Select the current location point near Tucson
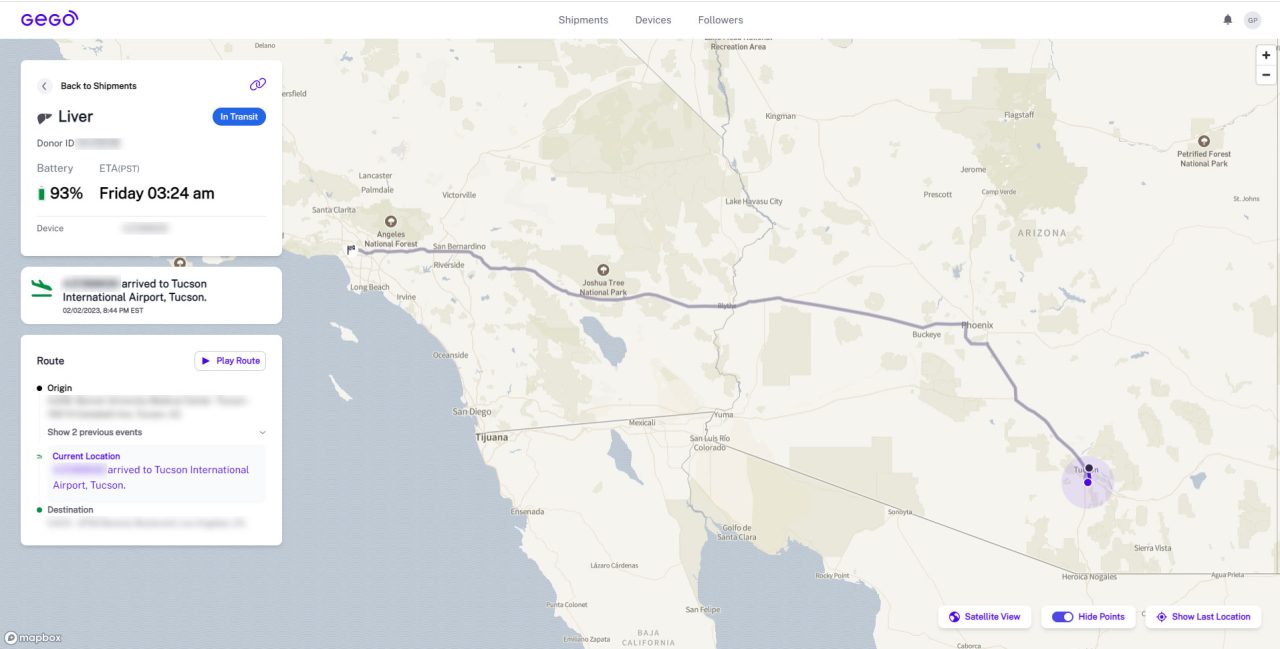Viewport: 1280px width, 649px height. (x=1088, y=482)
